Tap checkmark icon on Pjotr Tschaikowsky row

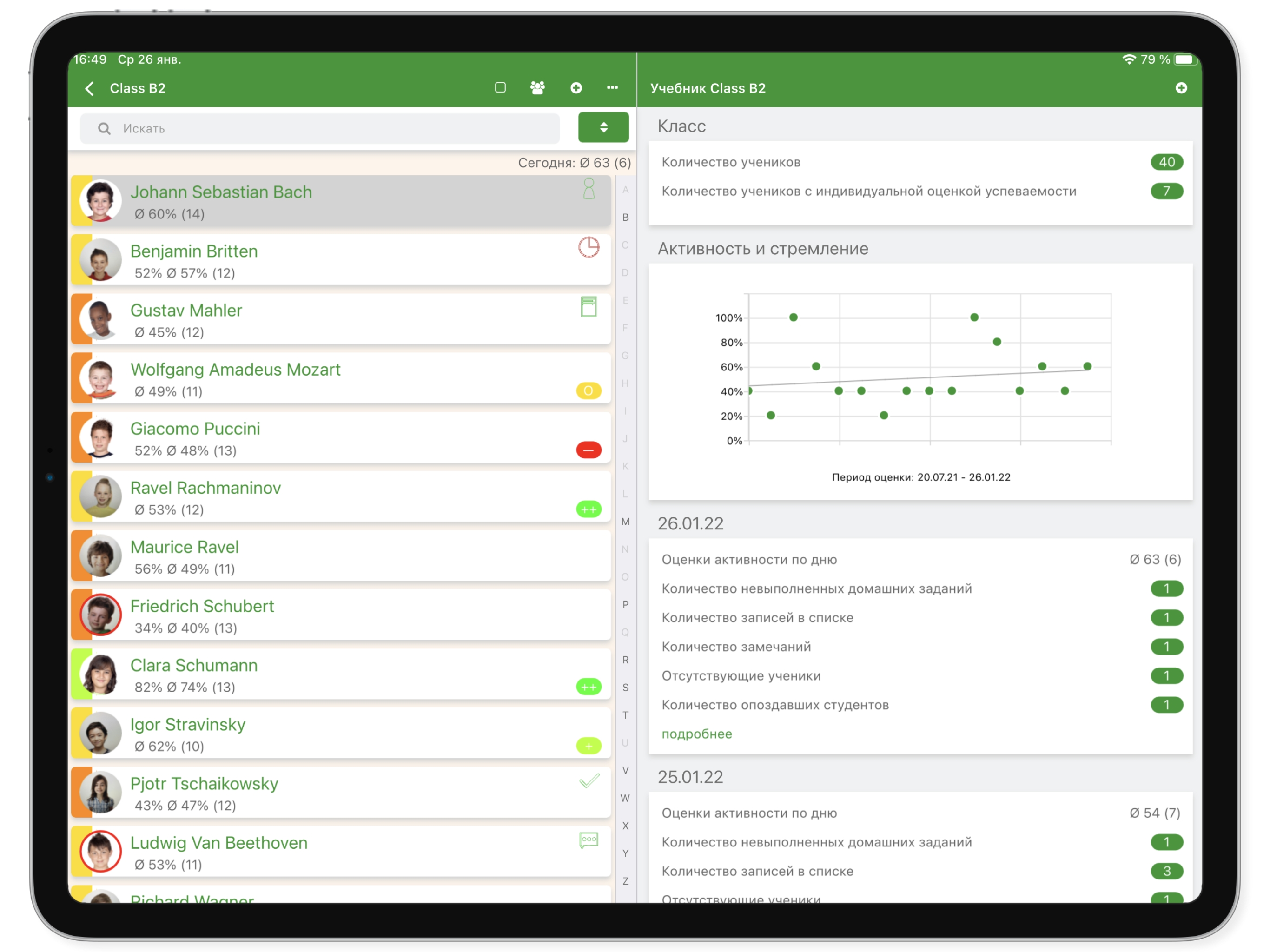(589, 781)
